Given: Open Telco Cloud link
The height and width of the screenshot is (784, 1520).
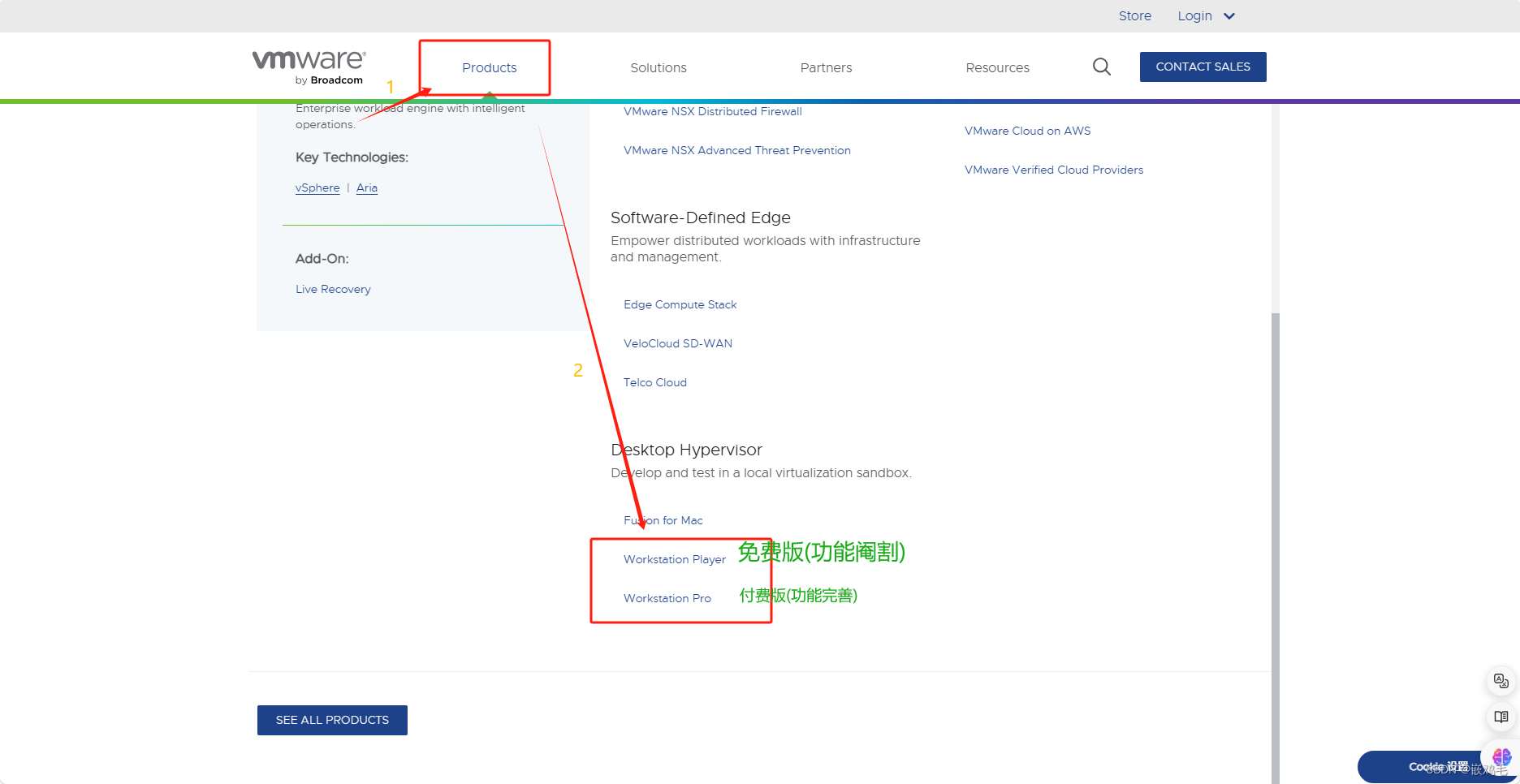Looking at the screenshot, I should (655, 382).
